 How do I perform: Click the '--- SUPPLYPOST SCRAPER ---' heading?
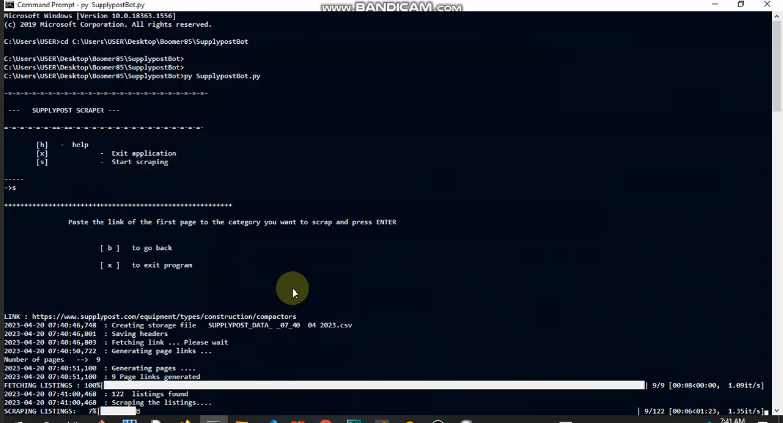coord(64,110)
